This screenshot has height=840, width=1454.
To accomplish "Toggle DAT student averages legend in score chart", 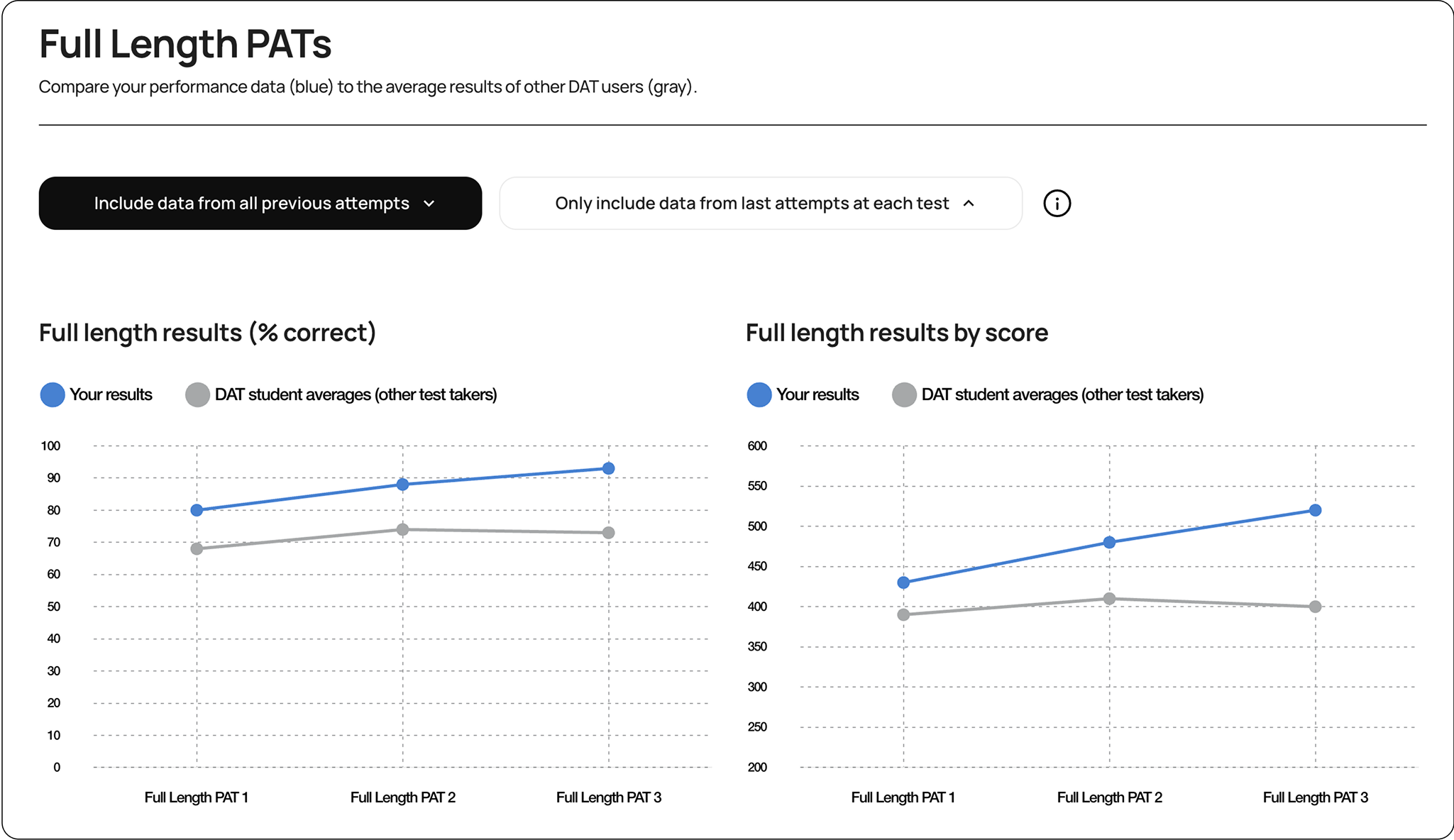I will pos(1048,394).
